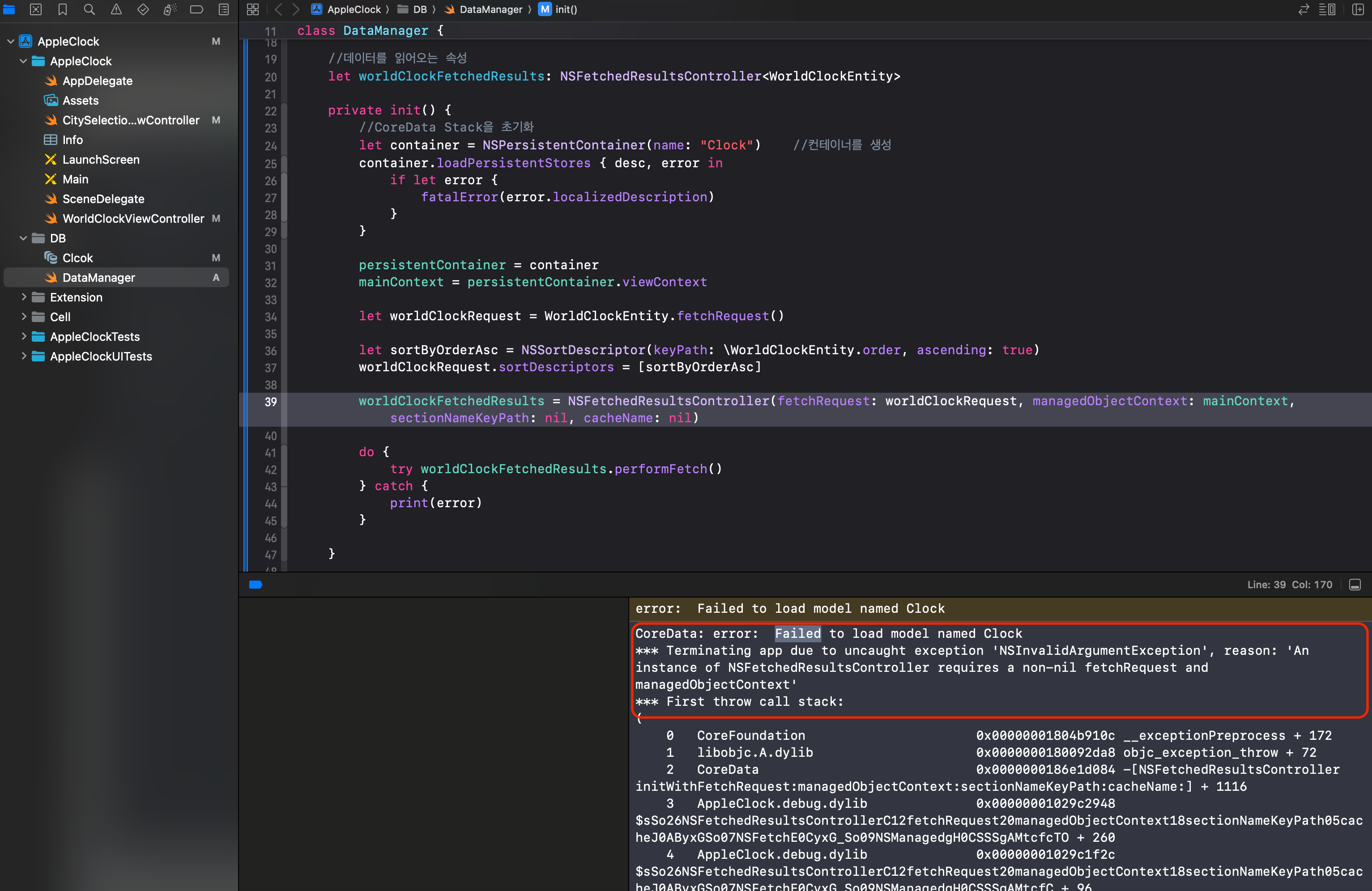Viewport: 1372px width, 891px height.
Task: Open the Bookmark navigator
Action: (x=62, y=9)
